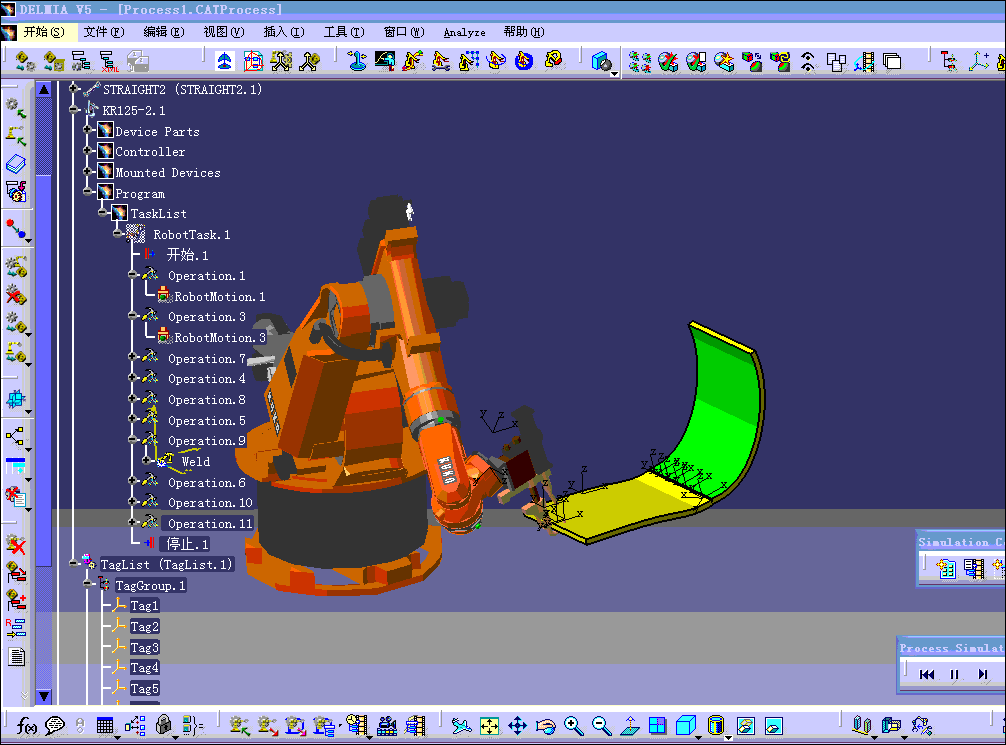The image size is (1006, 745).
Task: Click the Fly Mode airplane icon
Action: point(461,726)
